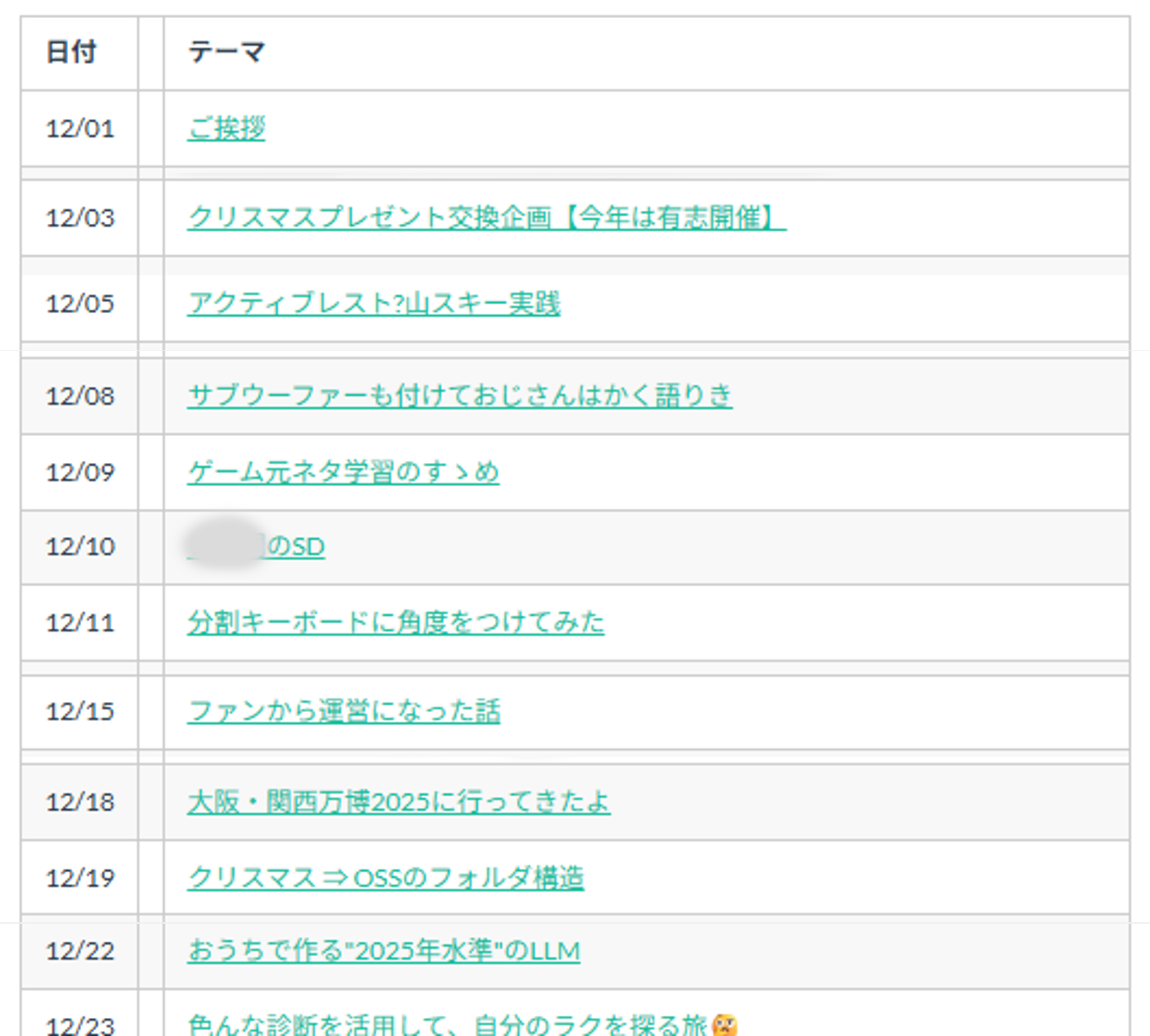Screen dimensions: 1150x1036
Task: Click 分割キーボードに角度をつけてみた link
Action: tap(396, 622)
